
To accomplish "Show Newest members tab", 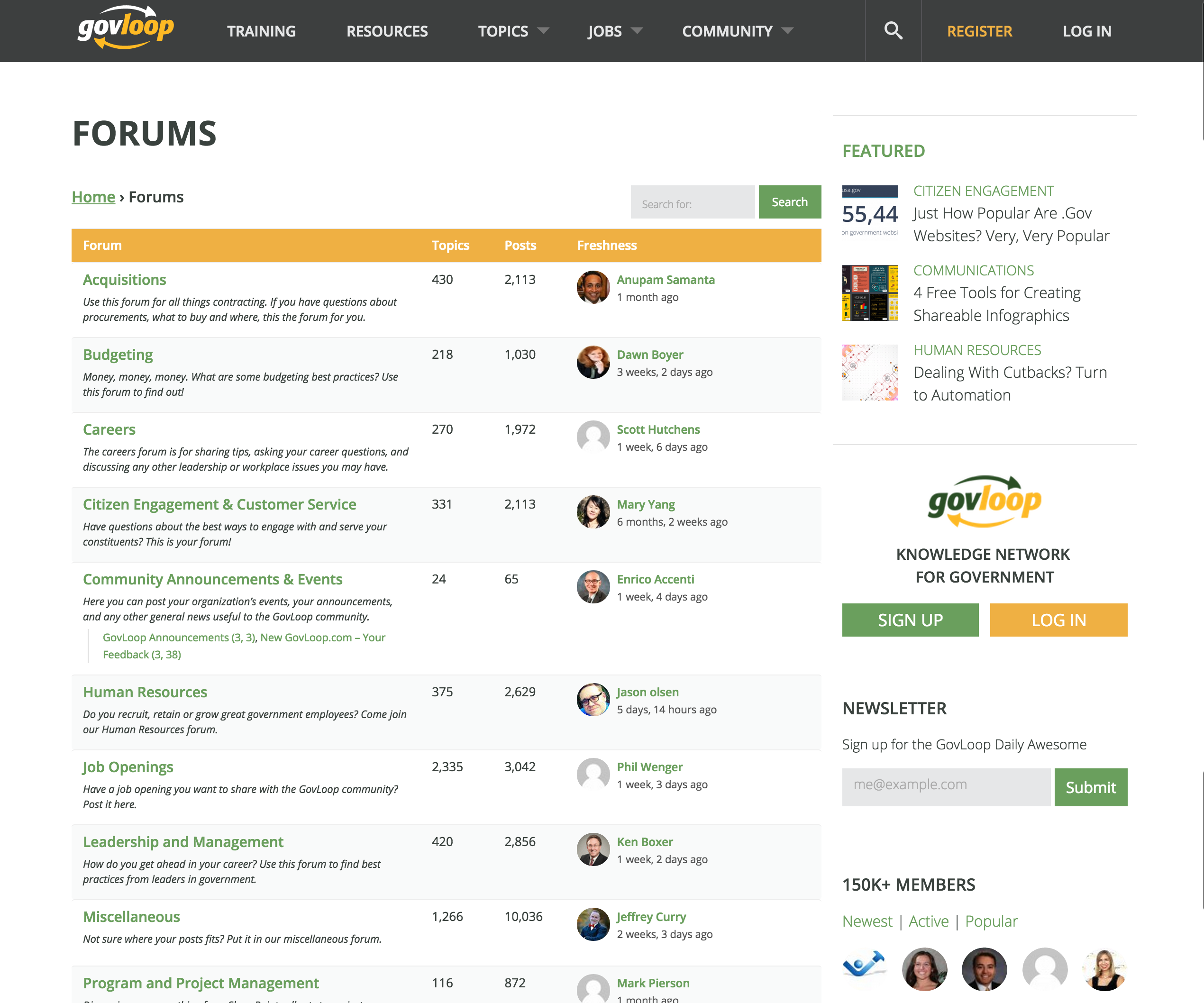I will (x=867, y=921).
